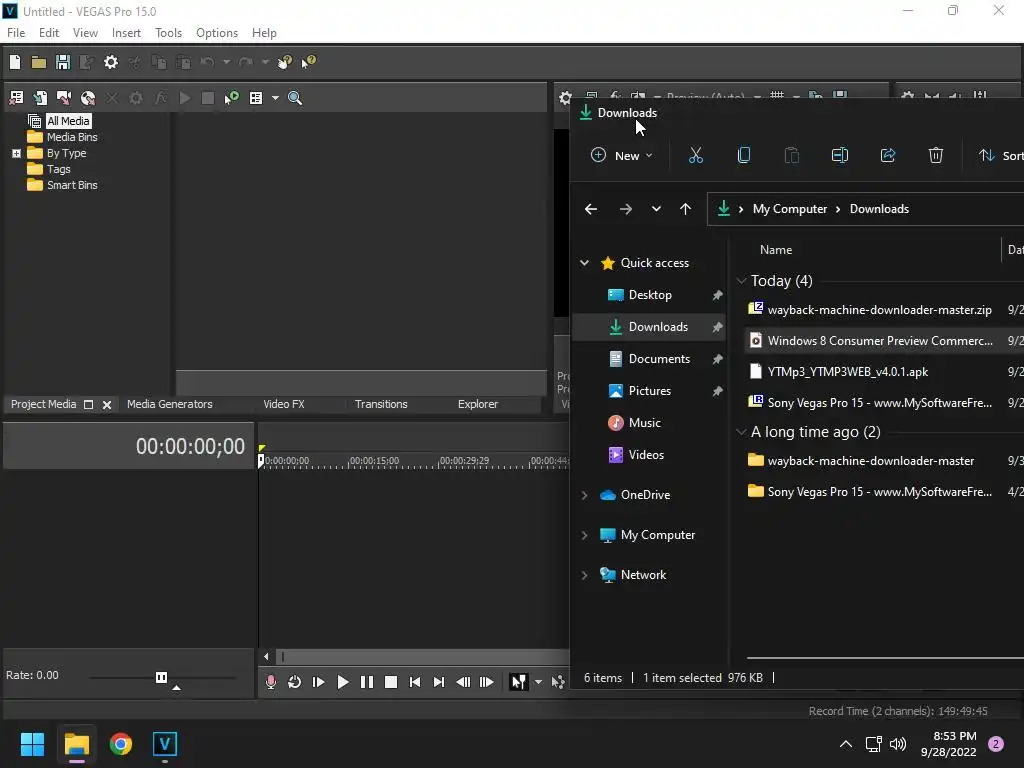
Task: Click the Rename icon in Explorer
Action: click(x=840, y=155)
